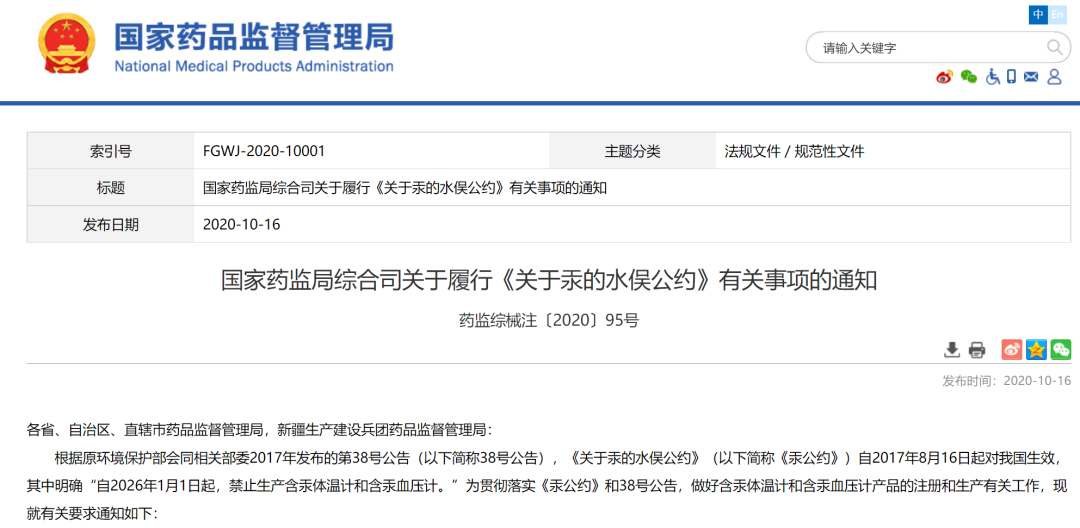This screenshot has height=528, width=1080.
Task: Click National Medical Products Administration text
Action: click(253, 66)
